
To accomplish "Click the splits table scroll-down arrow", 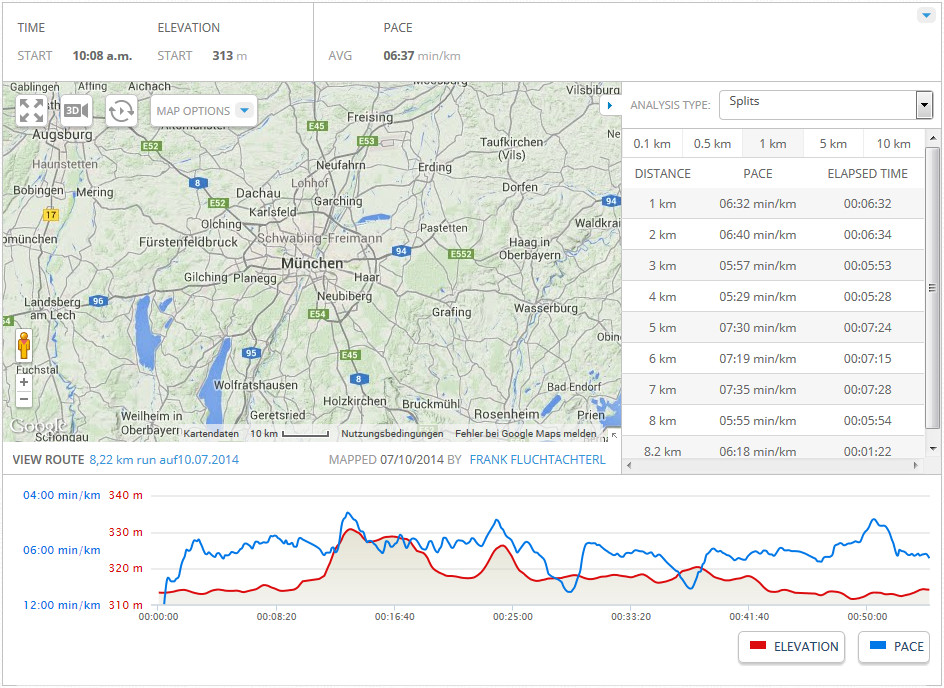I will pyautogui.click(x=932, y=449).
